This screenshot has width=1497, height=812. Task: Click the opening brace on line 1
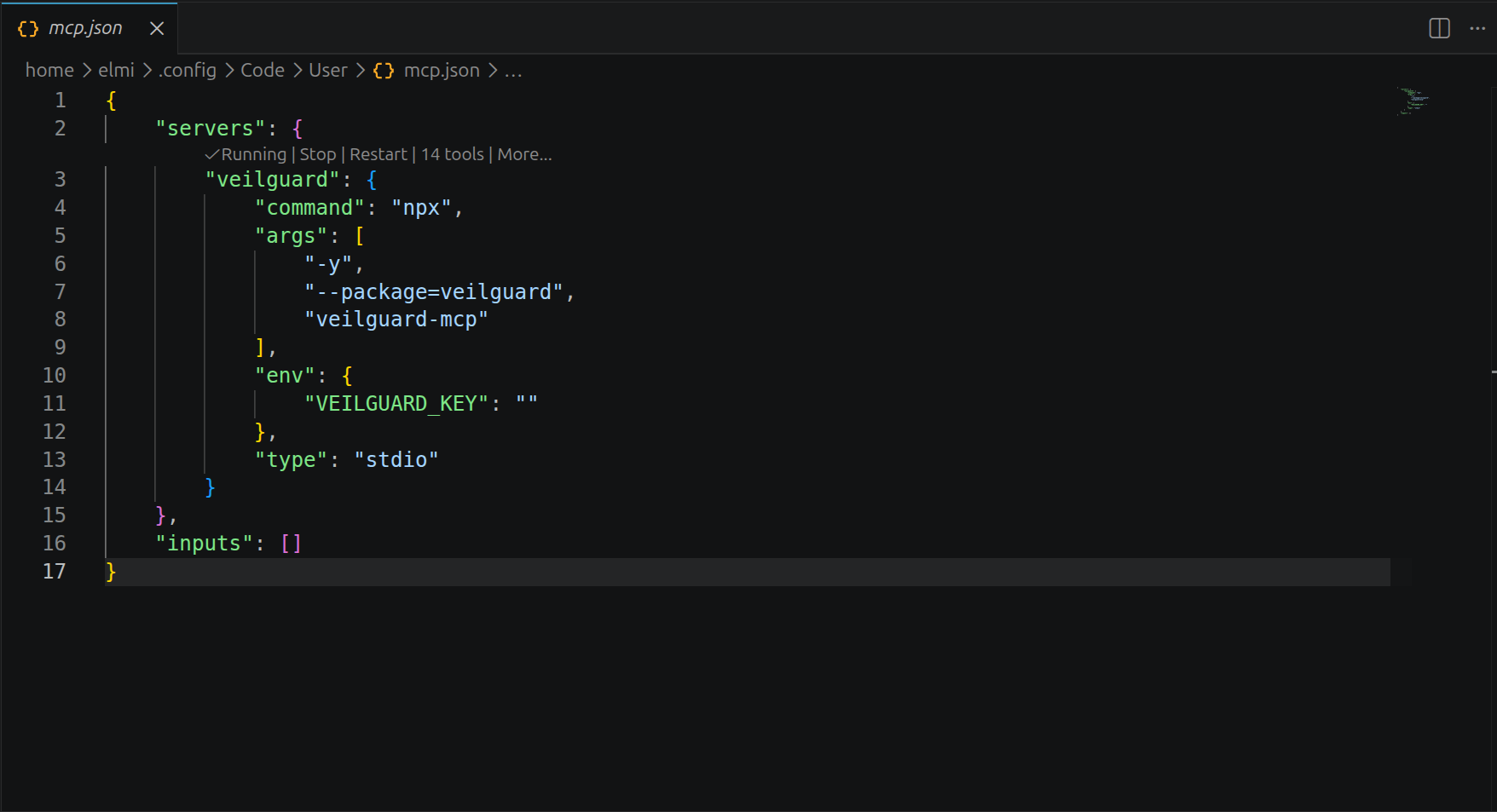(x=111, y=101)
